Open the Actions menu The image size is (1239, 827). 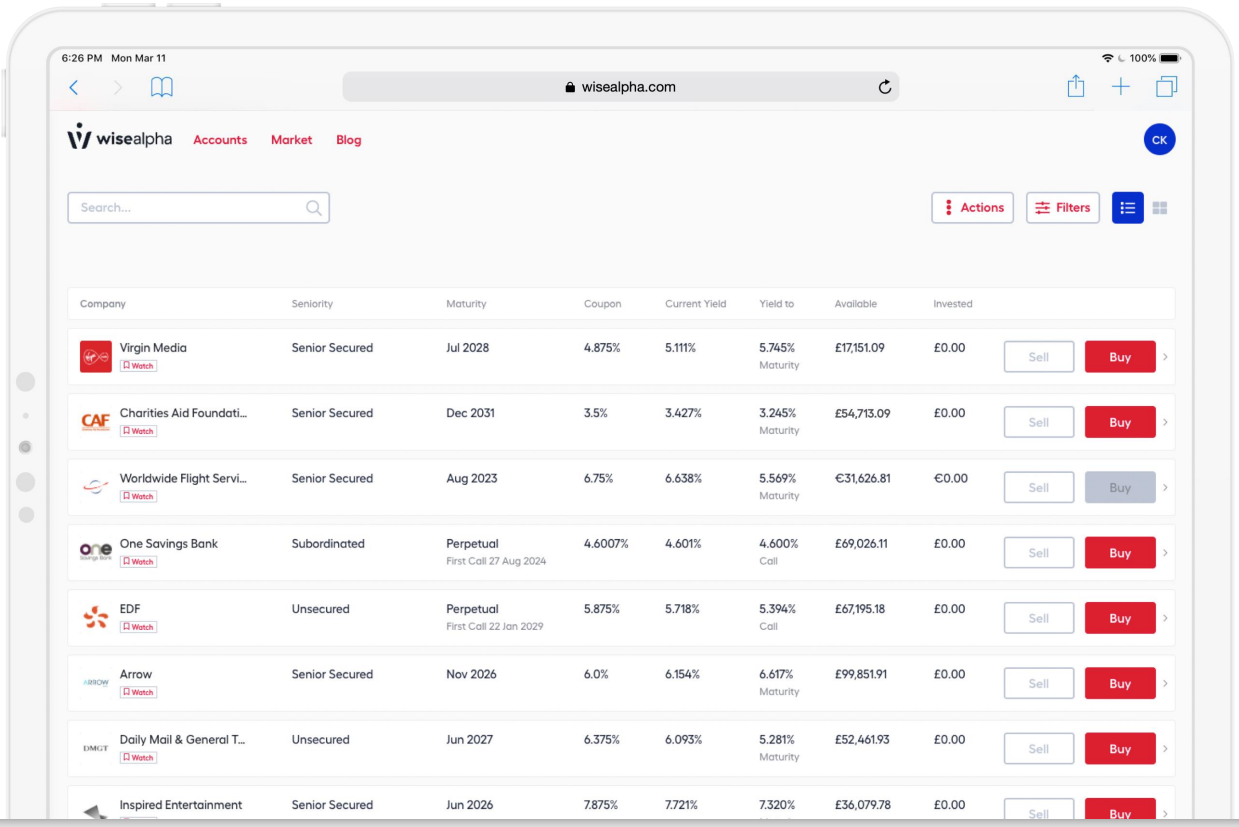pos(972,208)
